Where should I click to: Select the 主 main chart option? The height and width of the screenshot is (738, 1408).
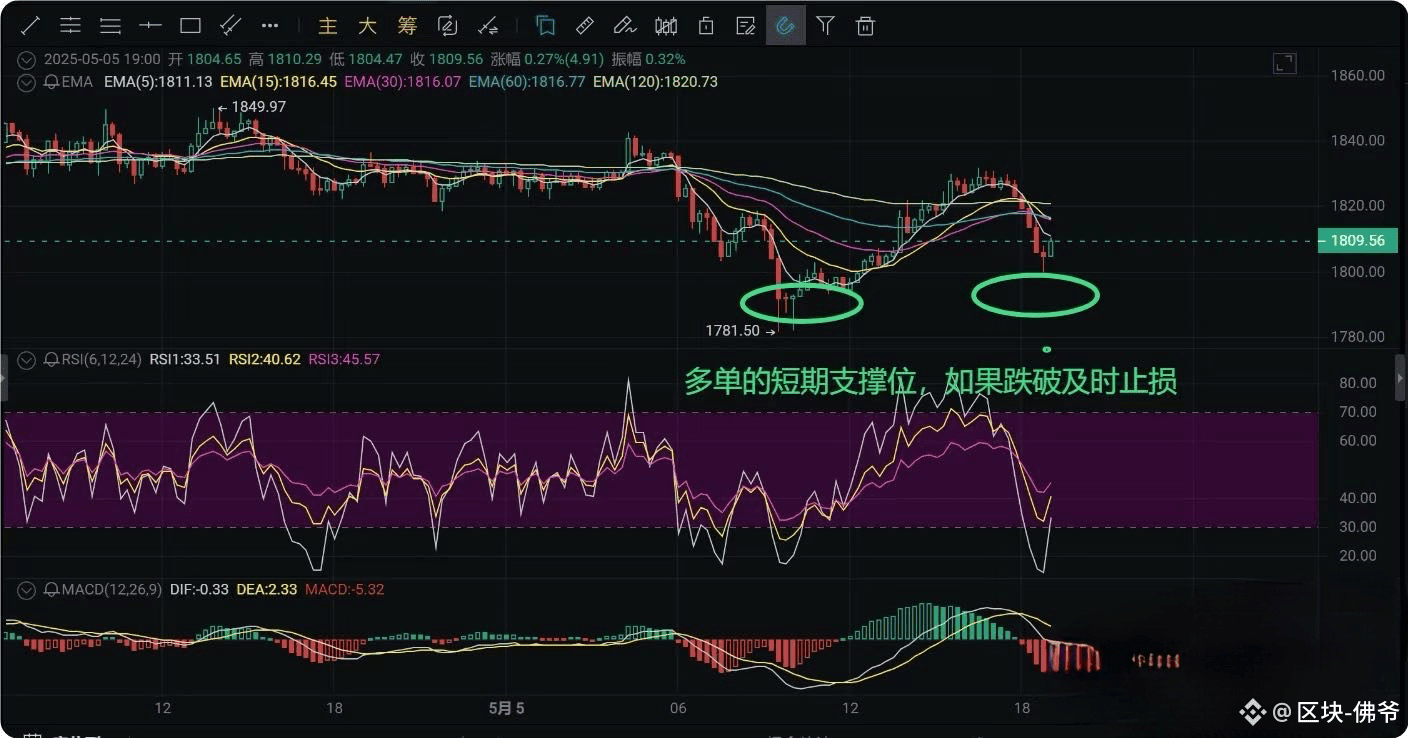tap(327, 25)
